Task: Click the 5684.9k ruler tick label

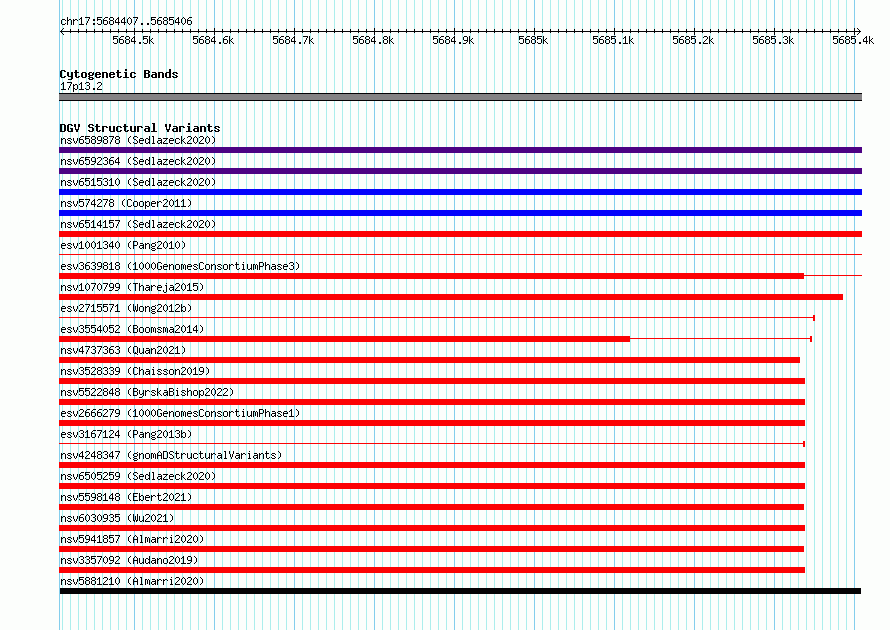Action: 453,40
